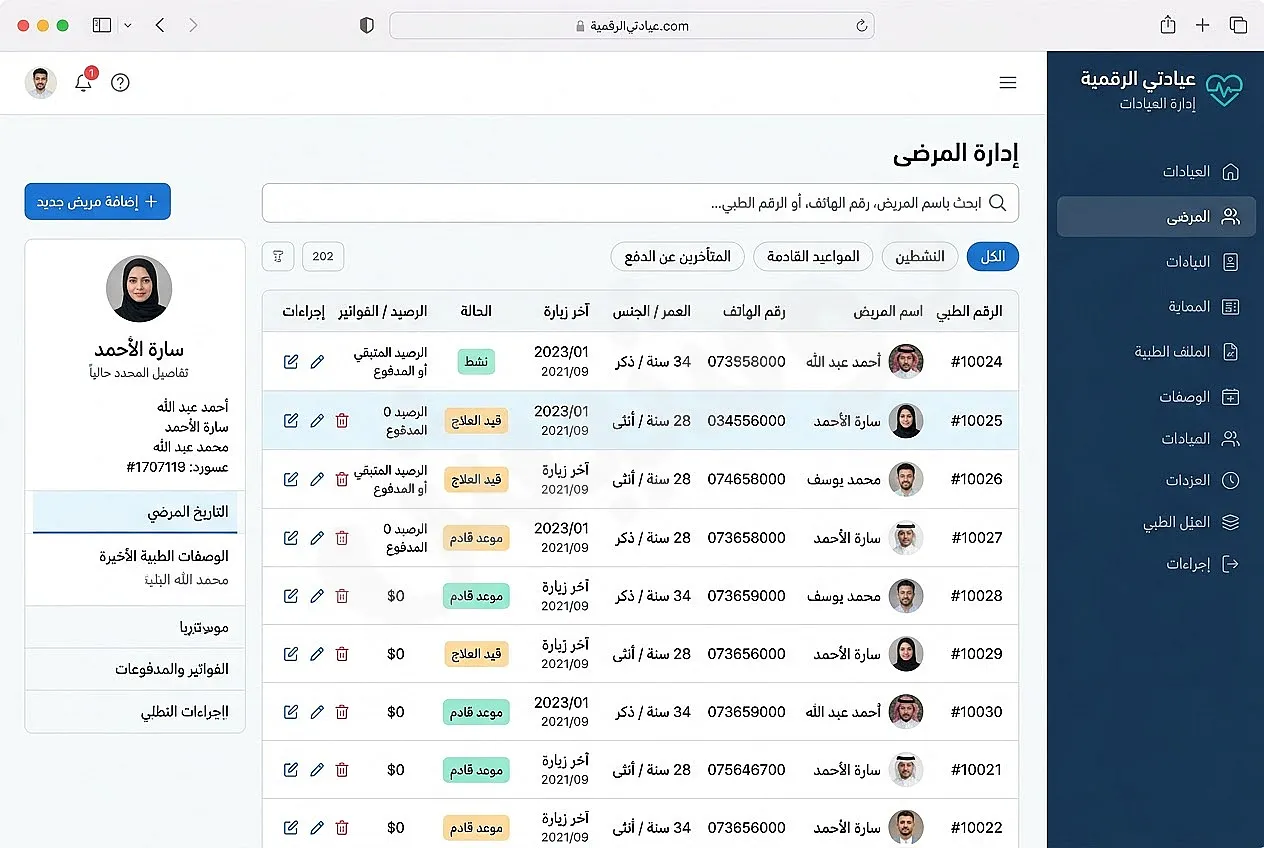1264x848 pixels.
Task: Open the notifications bell icon
Action: coord(84,83)
